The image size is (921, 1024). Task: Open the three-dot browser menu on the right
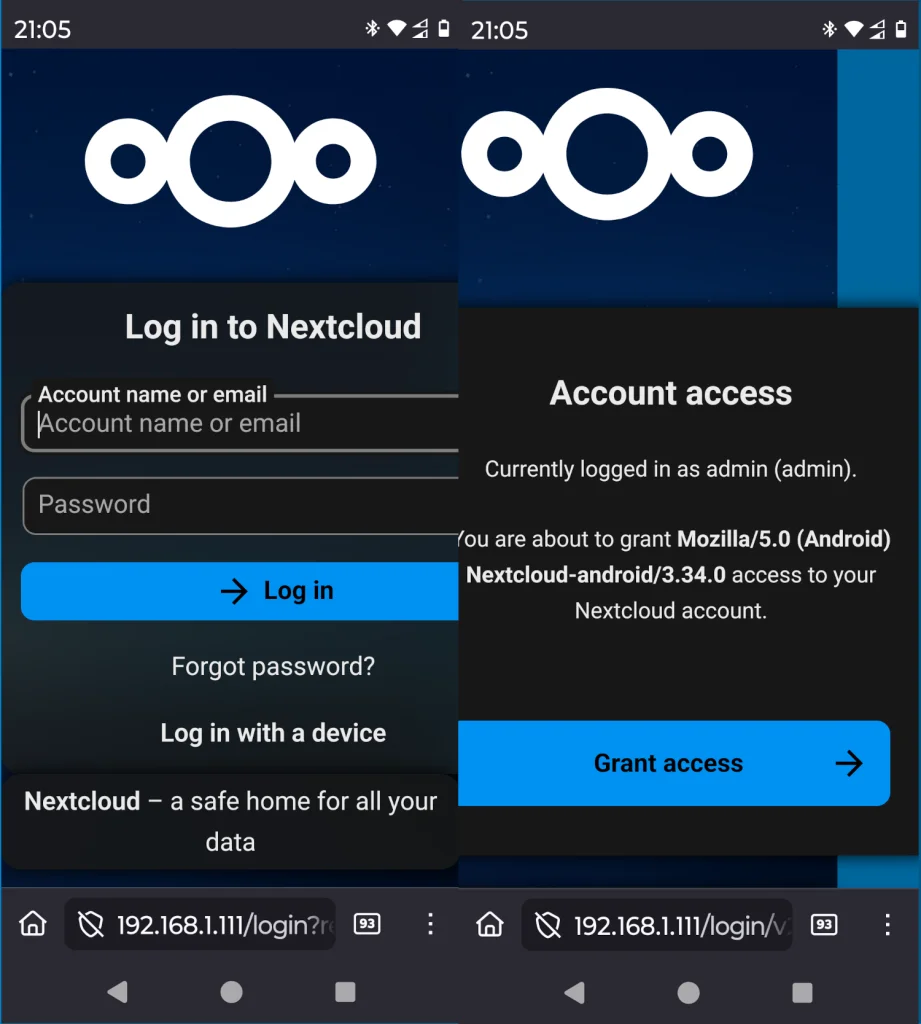tap(888, 925)
